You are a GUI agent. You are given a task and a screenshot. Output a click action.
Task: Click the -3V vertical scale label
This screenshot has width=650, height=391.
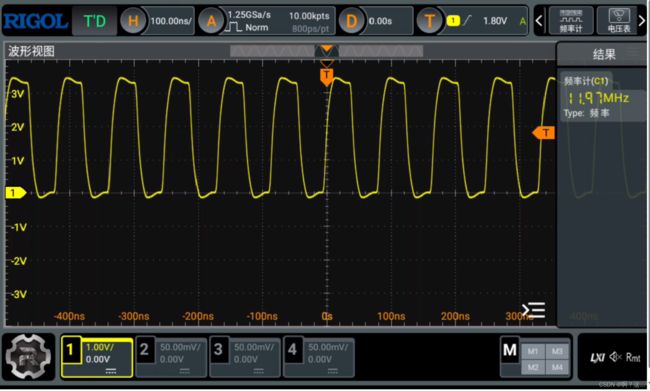click(19, 294)
